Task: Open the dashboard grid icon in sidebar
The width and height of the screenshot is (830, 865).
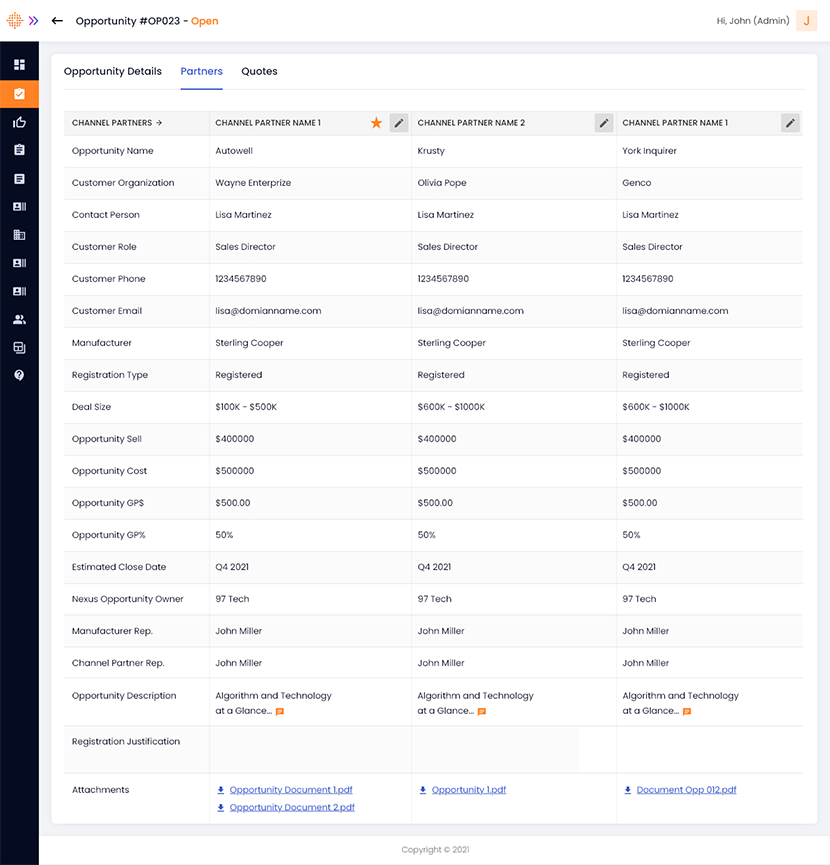Action: point(19,65)
